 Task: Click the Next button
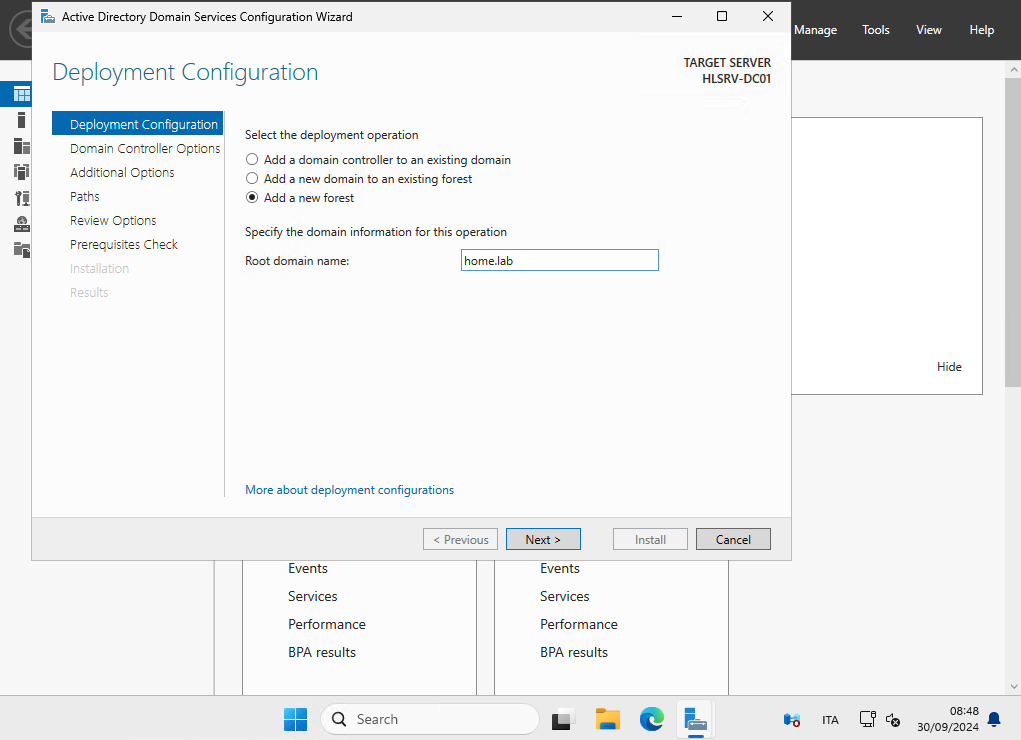tap(543, 540)
